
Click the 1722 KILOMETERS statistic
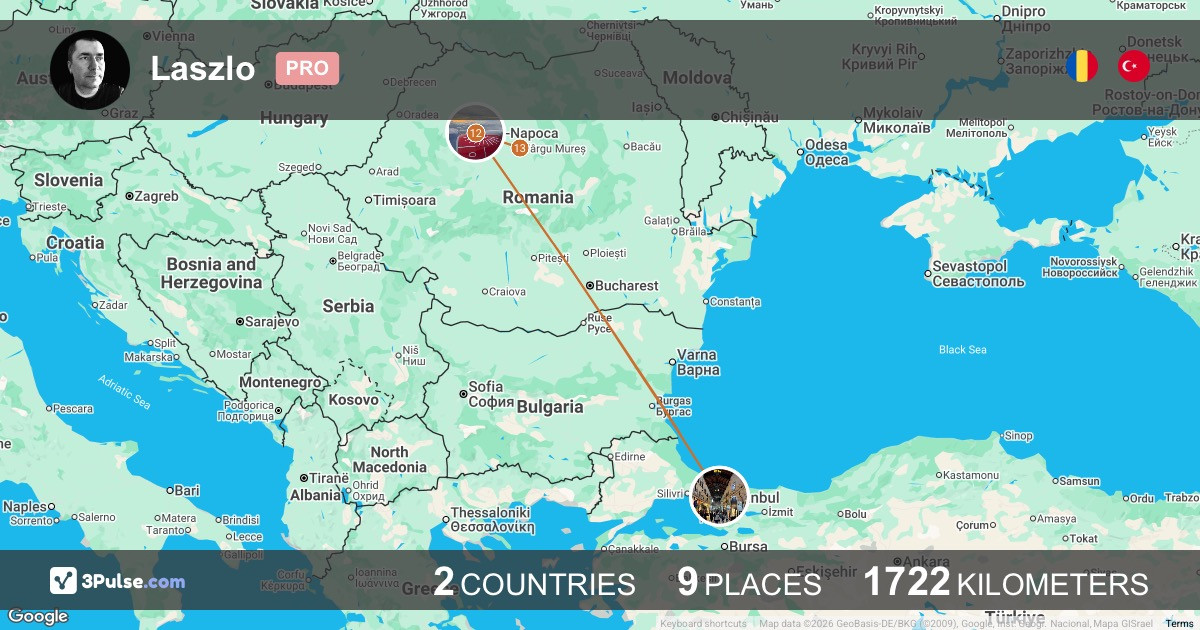click(1006, 583)
